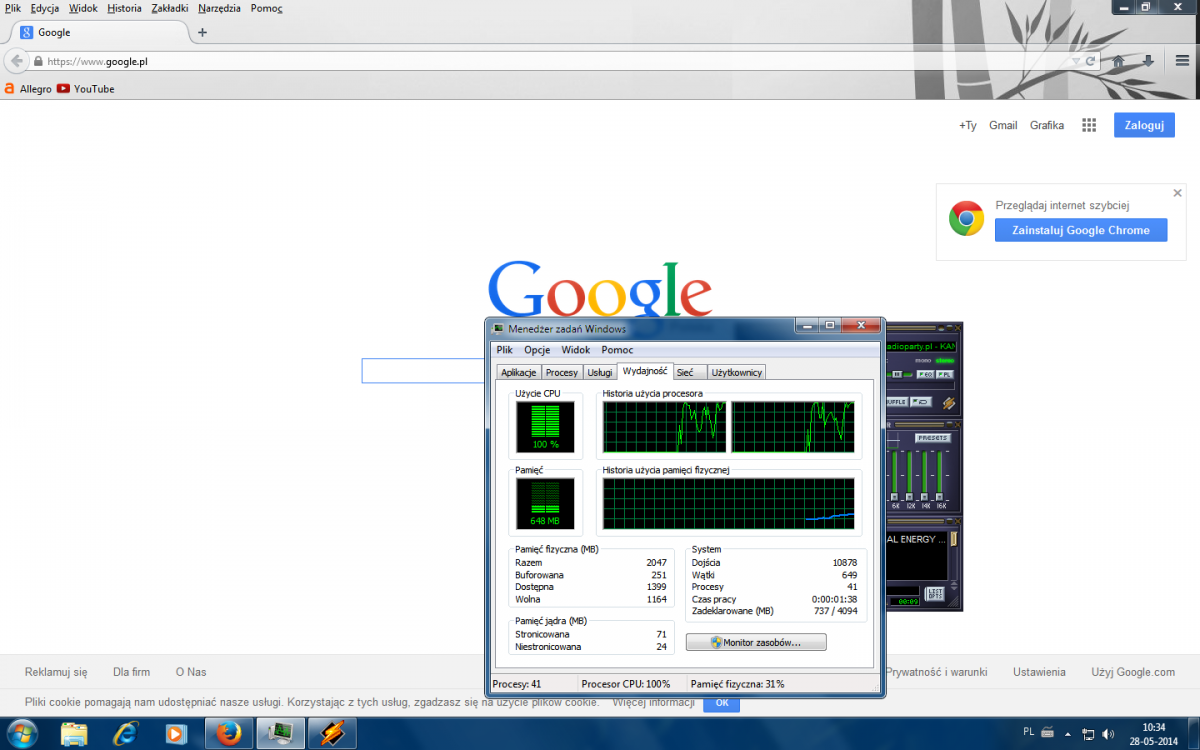This screenshot has height=750, width=1200.
Task: Switch to the Usługi tab
Action: click(600, 373)
